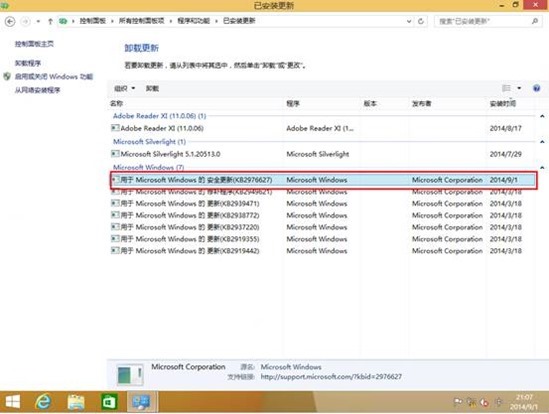
Task: Collapse the Microsoft Windows group
Action: pyautogui.click(x=542, y=167)
